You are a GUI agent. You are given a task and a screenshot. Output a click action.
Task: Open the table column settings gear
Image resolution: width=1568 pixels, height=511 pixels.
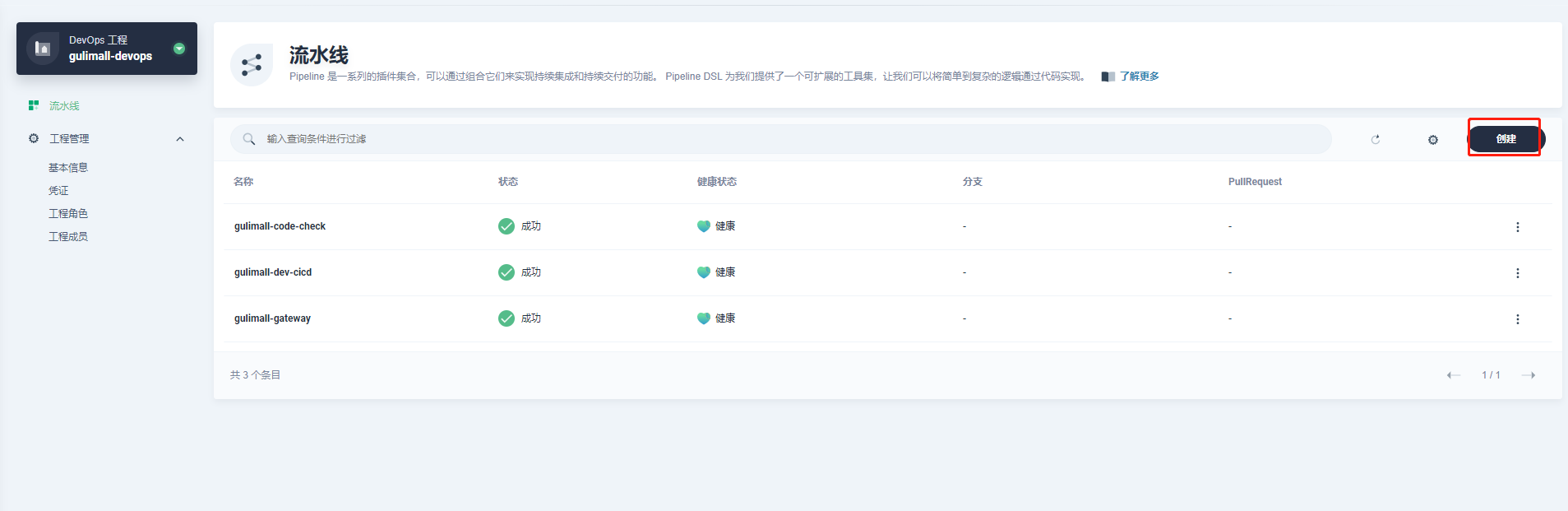[x=1433, y=140]
